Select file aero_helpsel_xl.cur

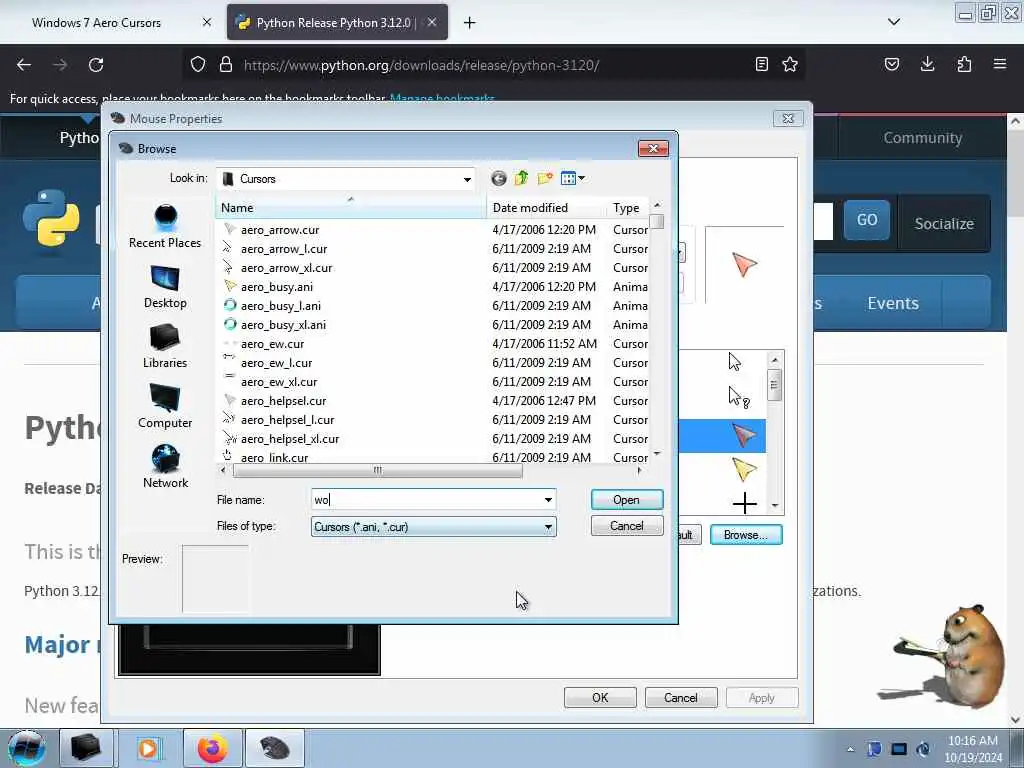click(290, 438)
